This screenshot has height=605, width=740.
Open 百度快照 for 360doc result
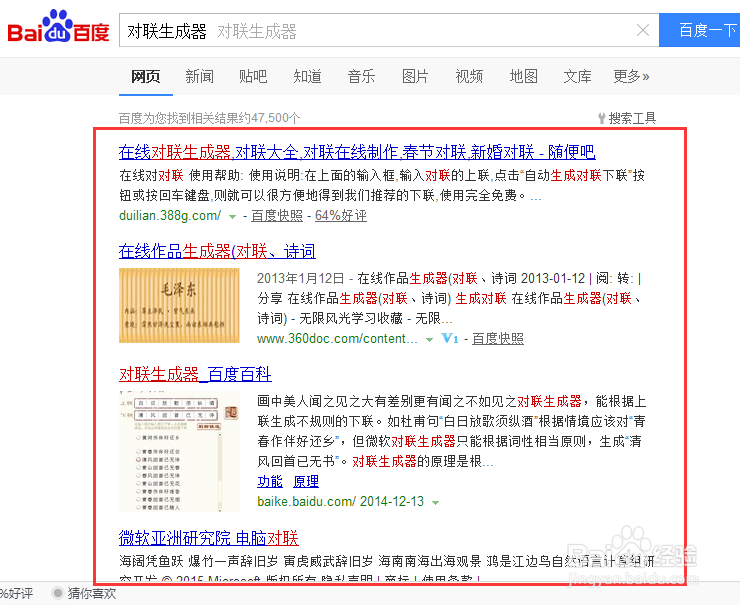point(498,338)
